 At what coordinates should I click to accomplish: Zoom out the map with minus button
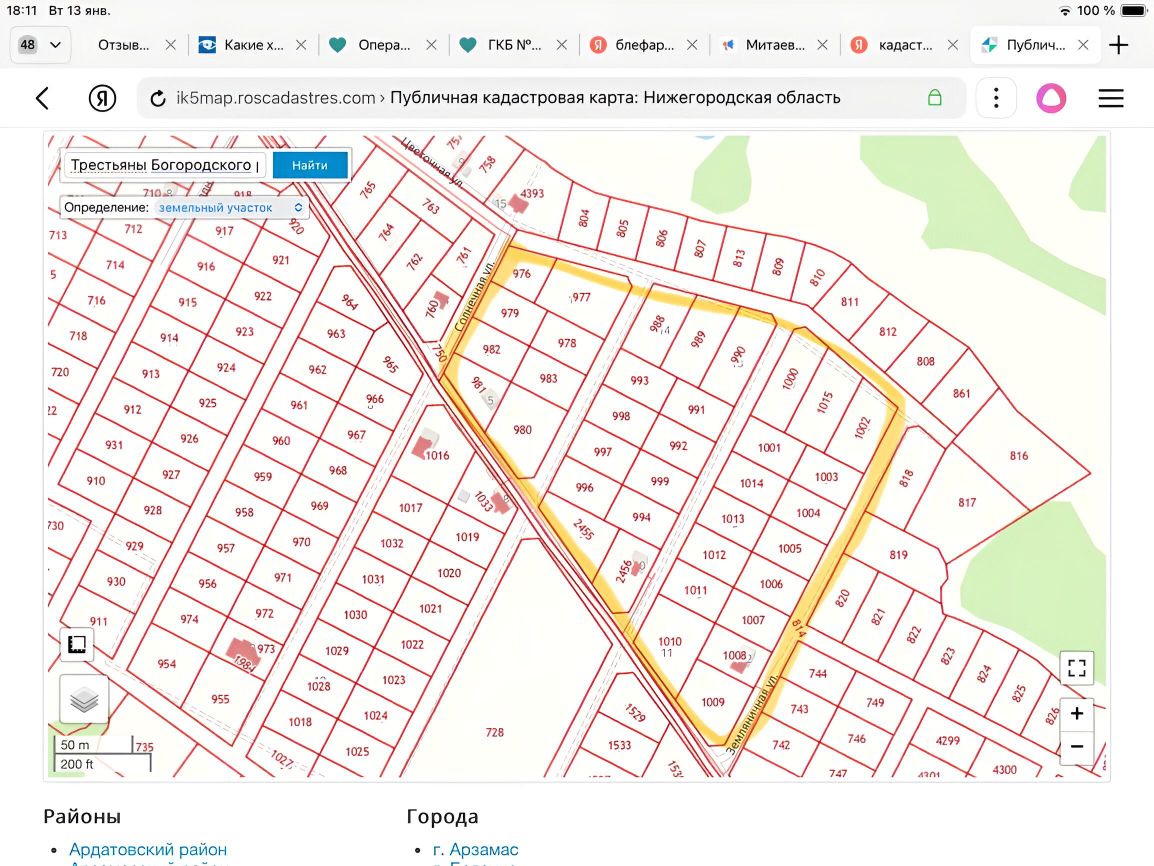(1077, 746)
